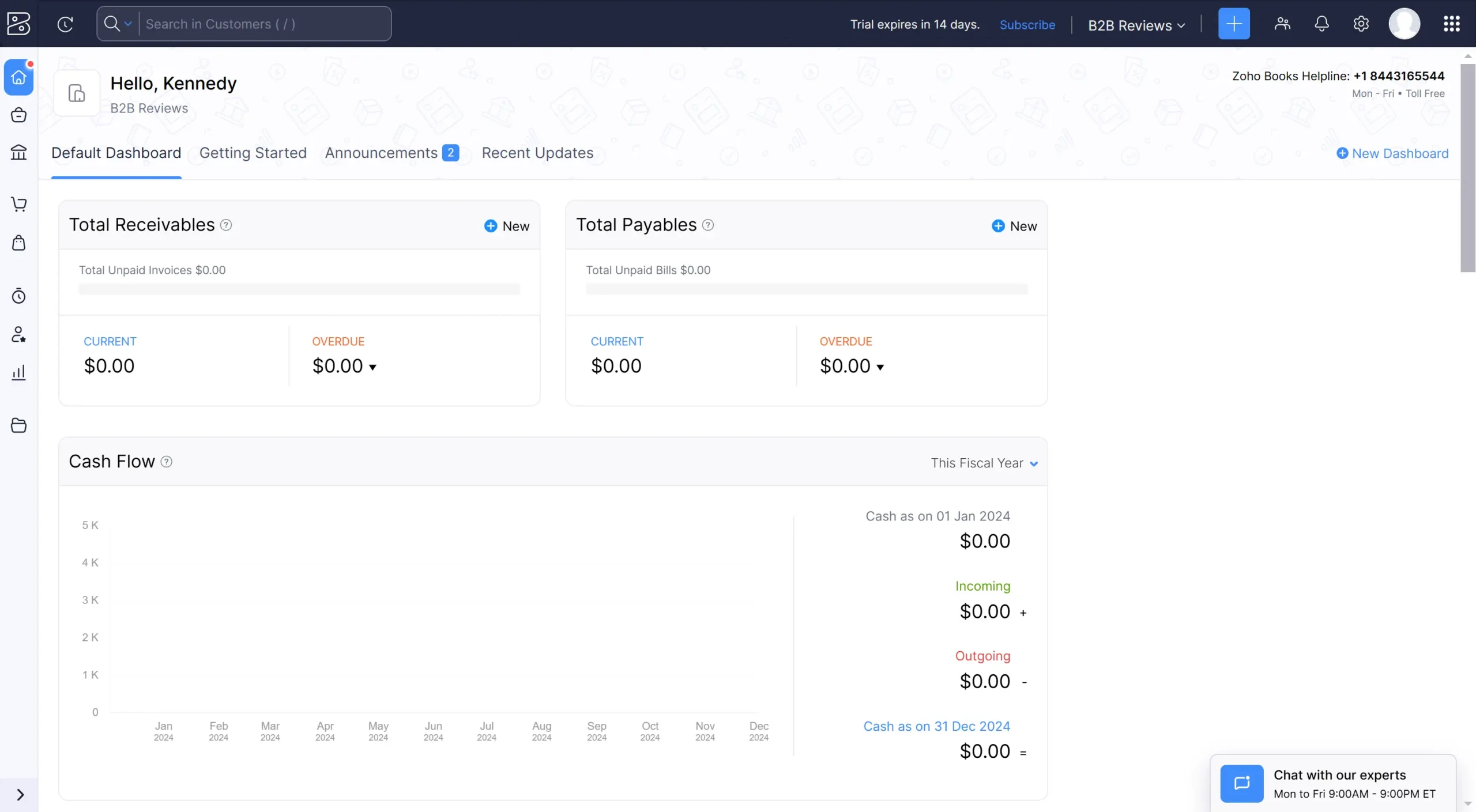Open the Accountant section

(x=19, y=334)
